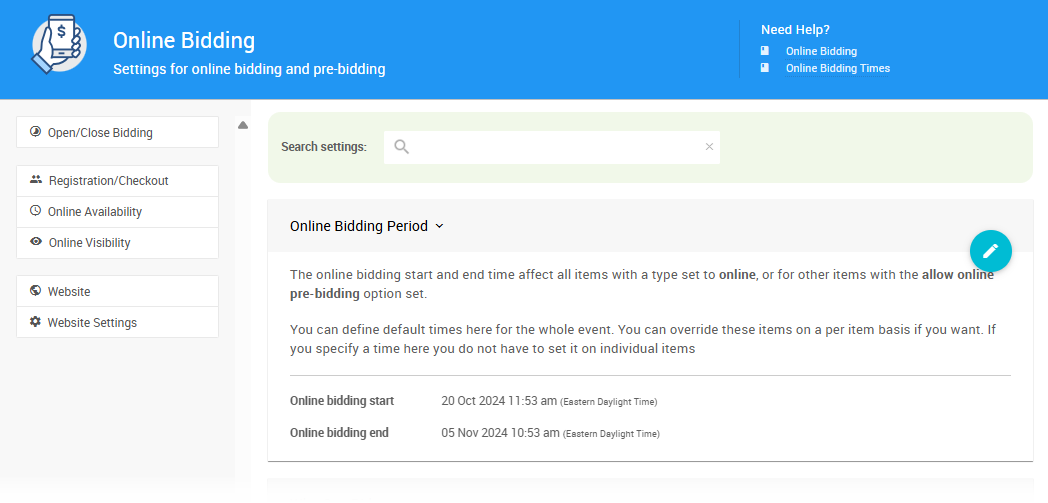The height and width of the screenshot is (503, 1048).
Task: Click the chevron beside Online Bidding Period
Action: click(x=439, y=226)
